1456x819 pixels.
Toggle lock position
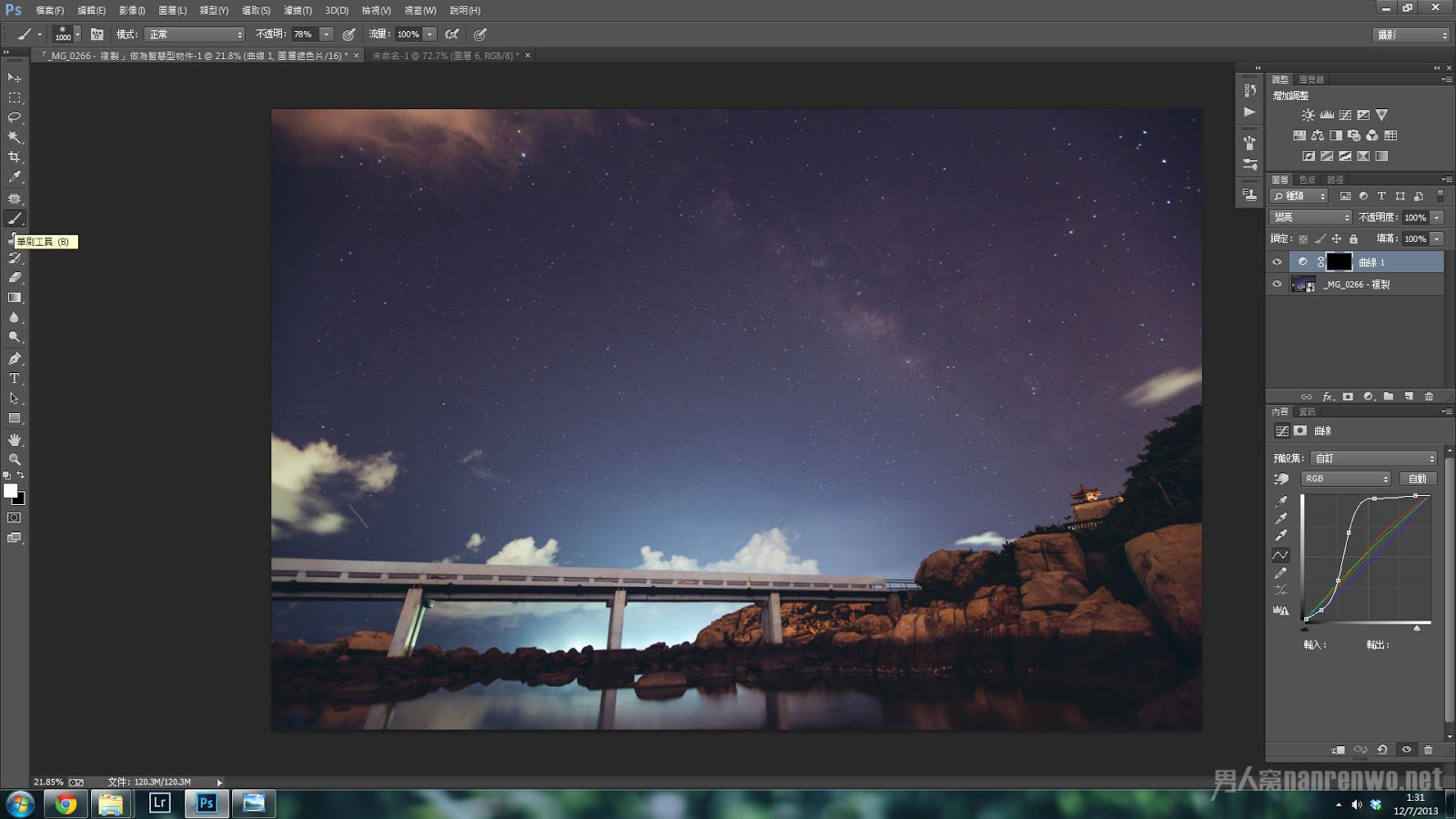1337,239
